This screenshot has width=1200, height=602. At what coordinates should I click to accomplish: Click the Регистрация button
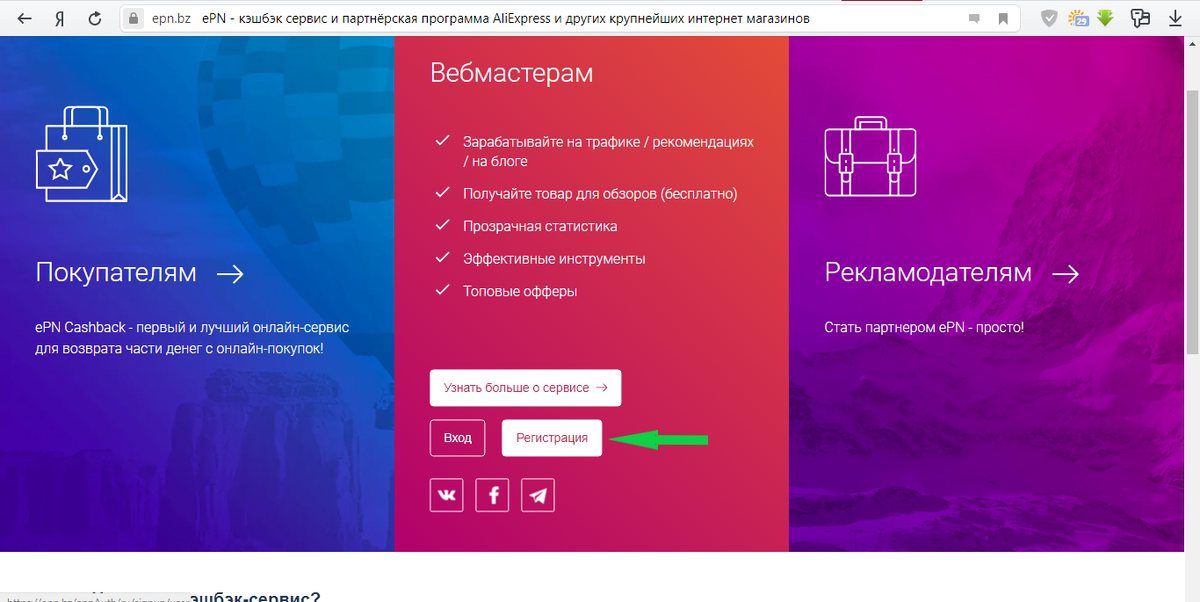552,438
